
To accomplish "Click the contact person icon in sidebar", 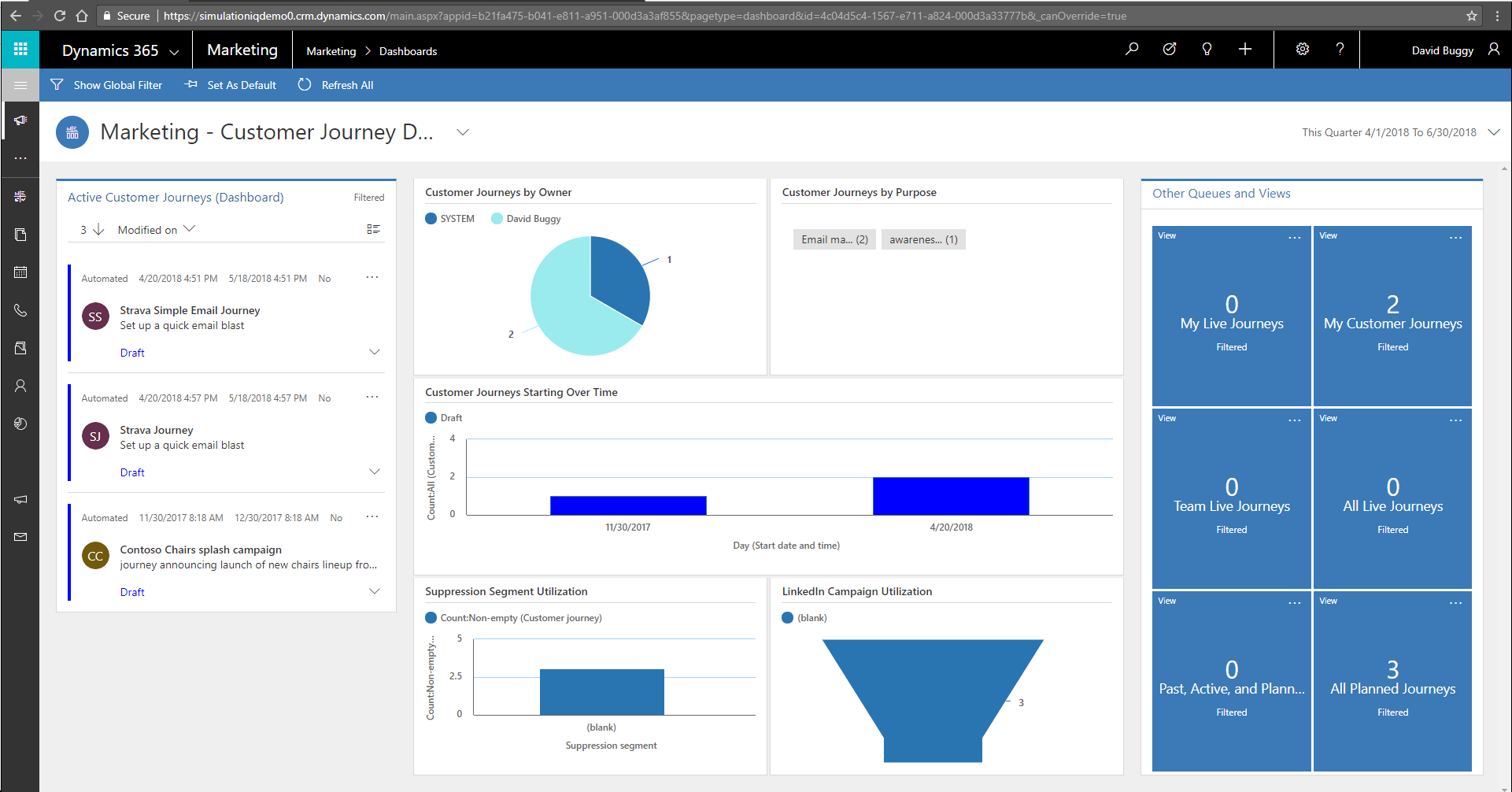I will pos(20,386).
